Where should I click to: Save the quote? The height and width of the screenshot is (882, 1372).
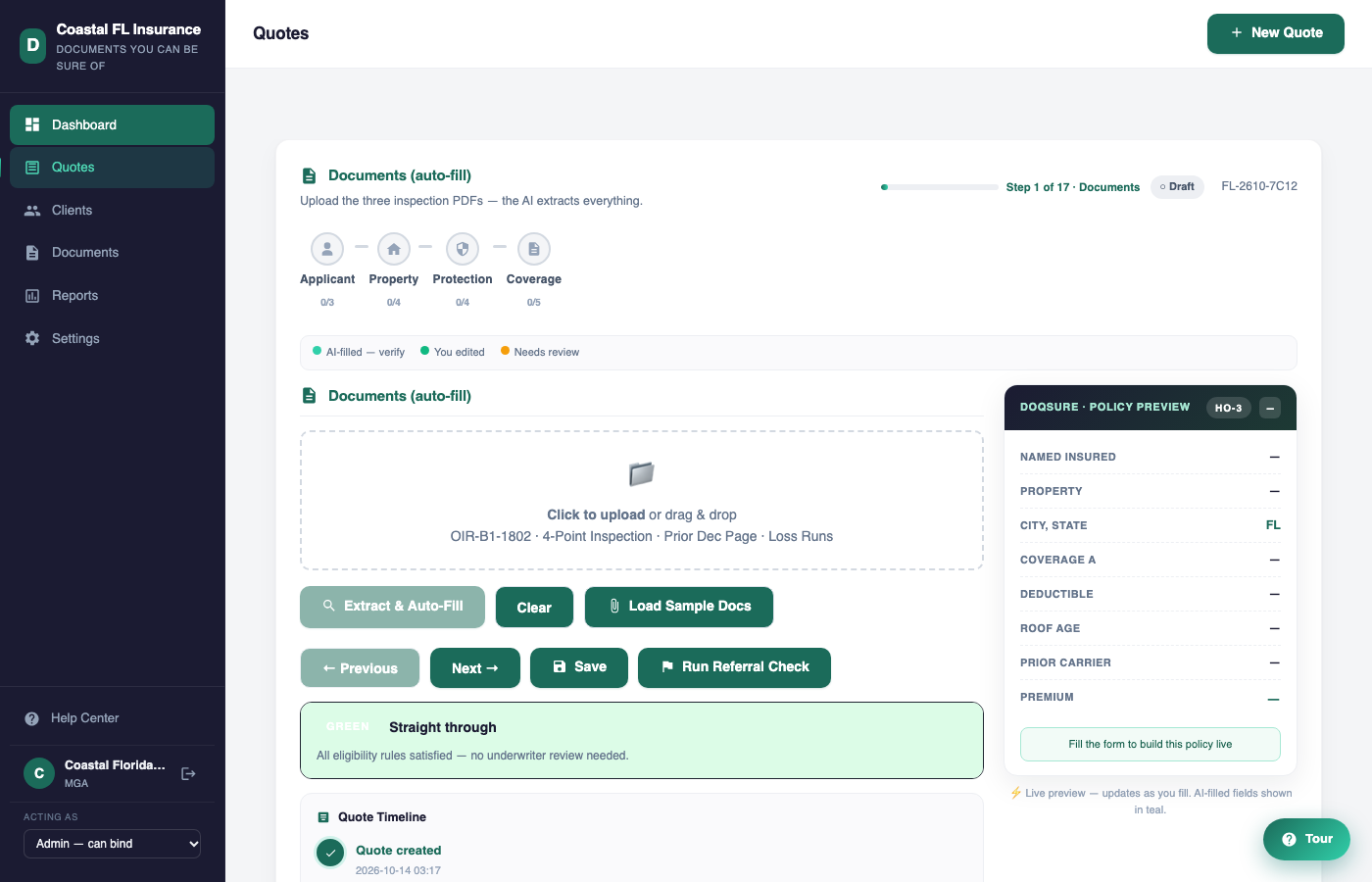[x=579, y=667]
